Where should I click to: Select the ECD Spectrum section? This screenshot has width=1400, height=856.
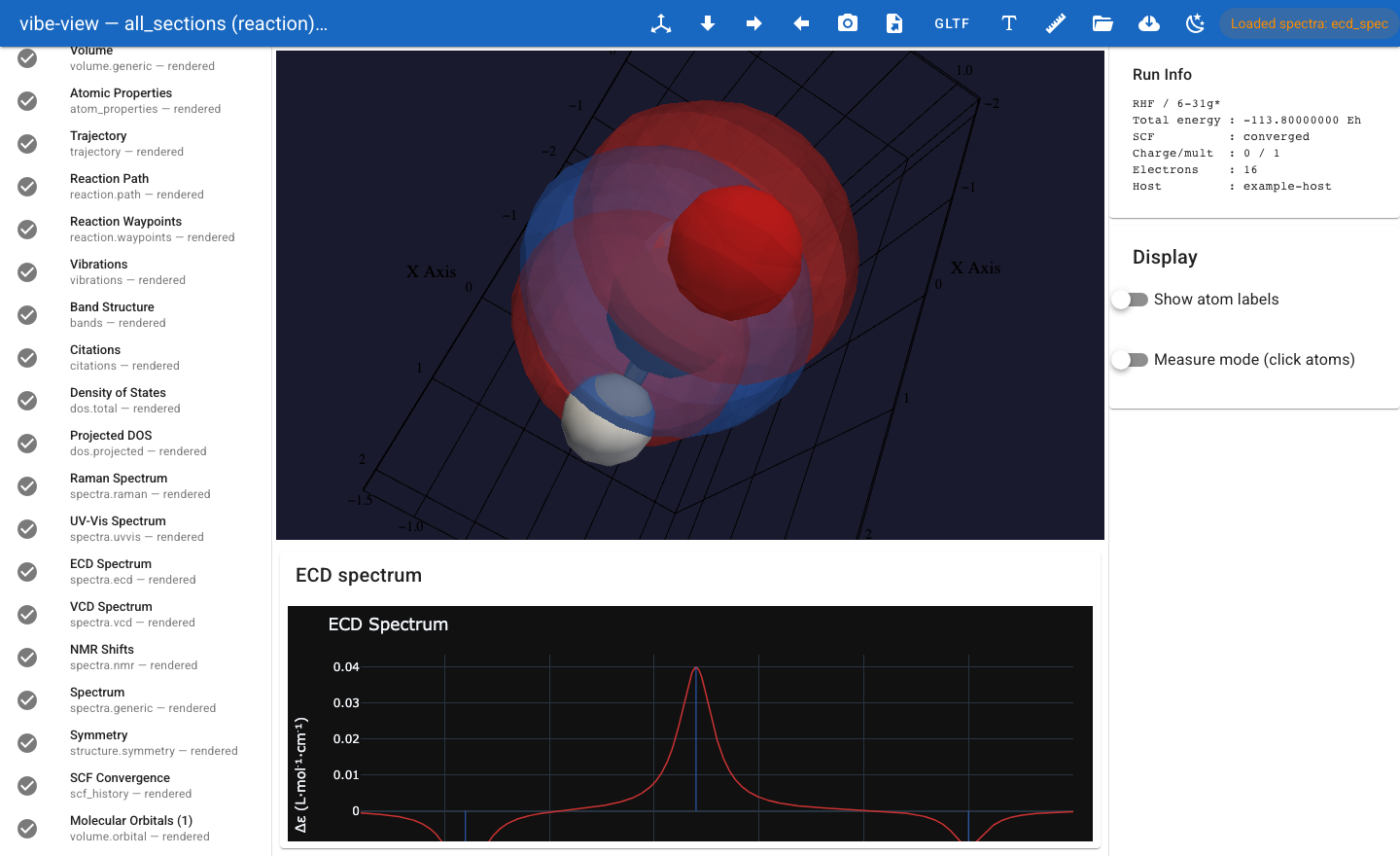[136, 572]
